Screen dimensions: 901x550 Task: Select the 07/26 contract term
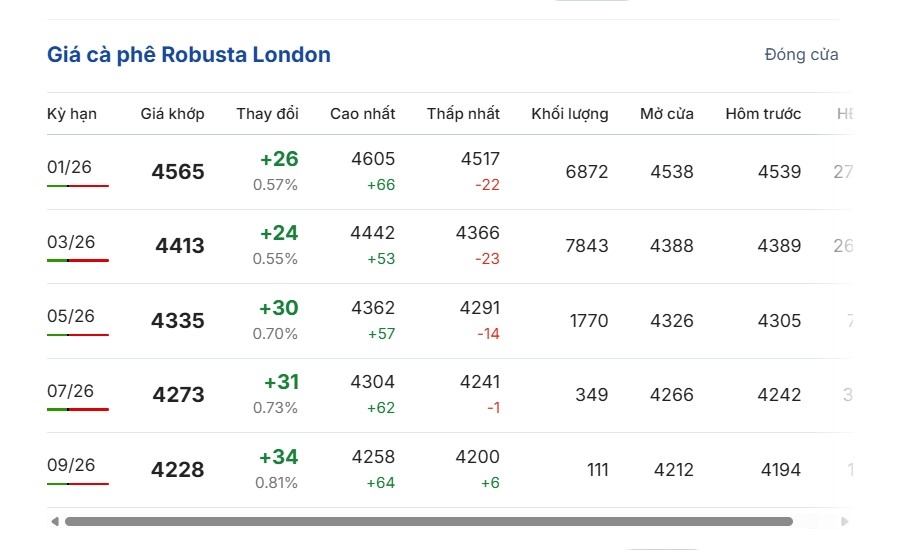[x=71, y=391]
